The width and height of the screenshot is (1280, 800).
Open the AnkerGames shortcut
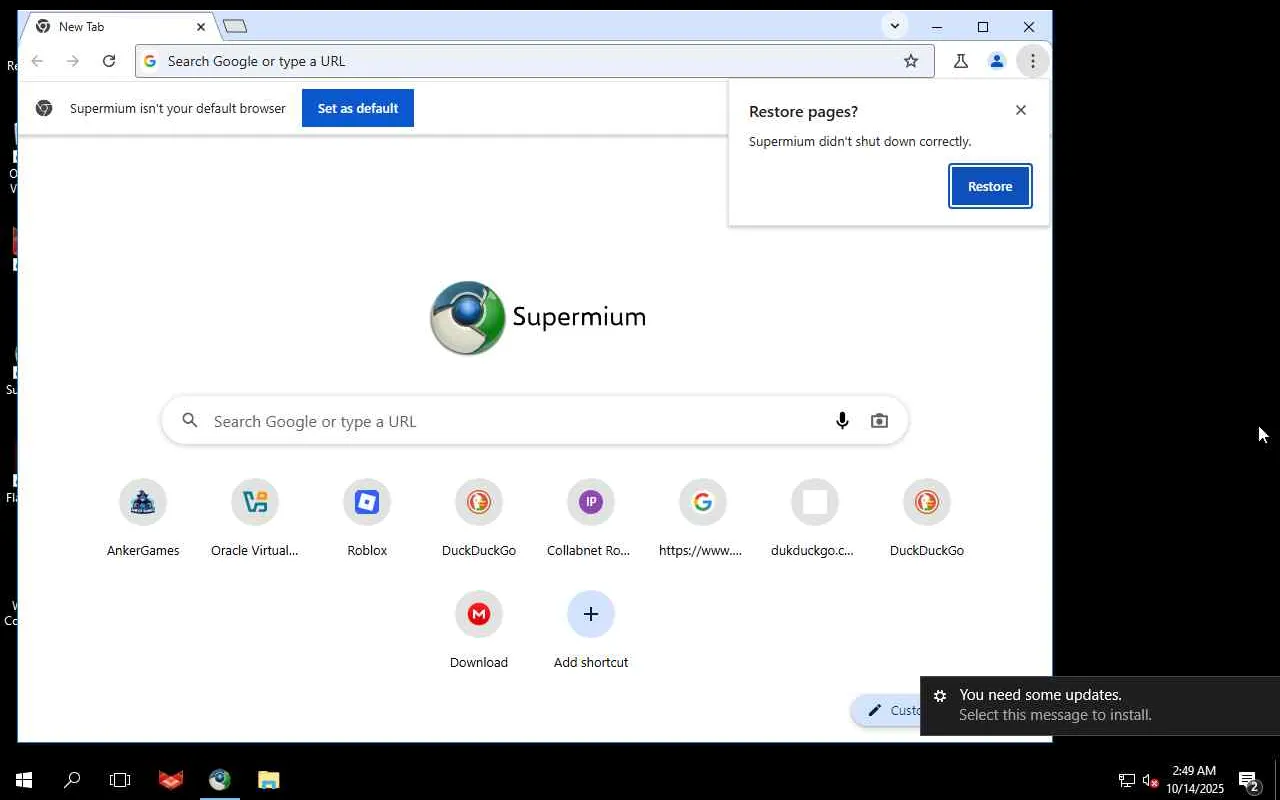(143, 518)
